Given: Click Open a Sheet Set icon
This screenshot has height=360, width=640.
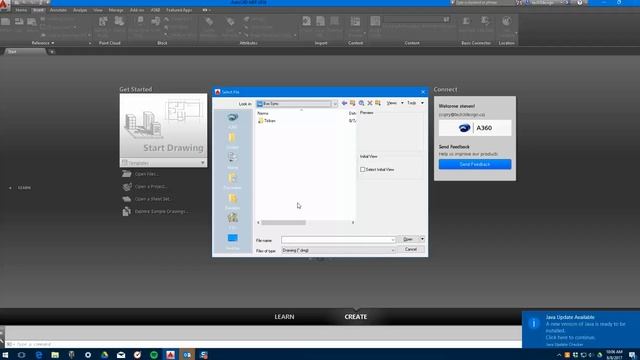Looking at the screenshot, I should point(127,199).
